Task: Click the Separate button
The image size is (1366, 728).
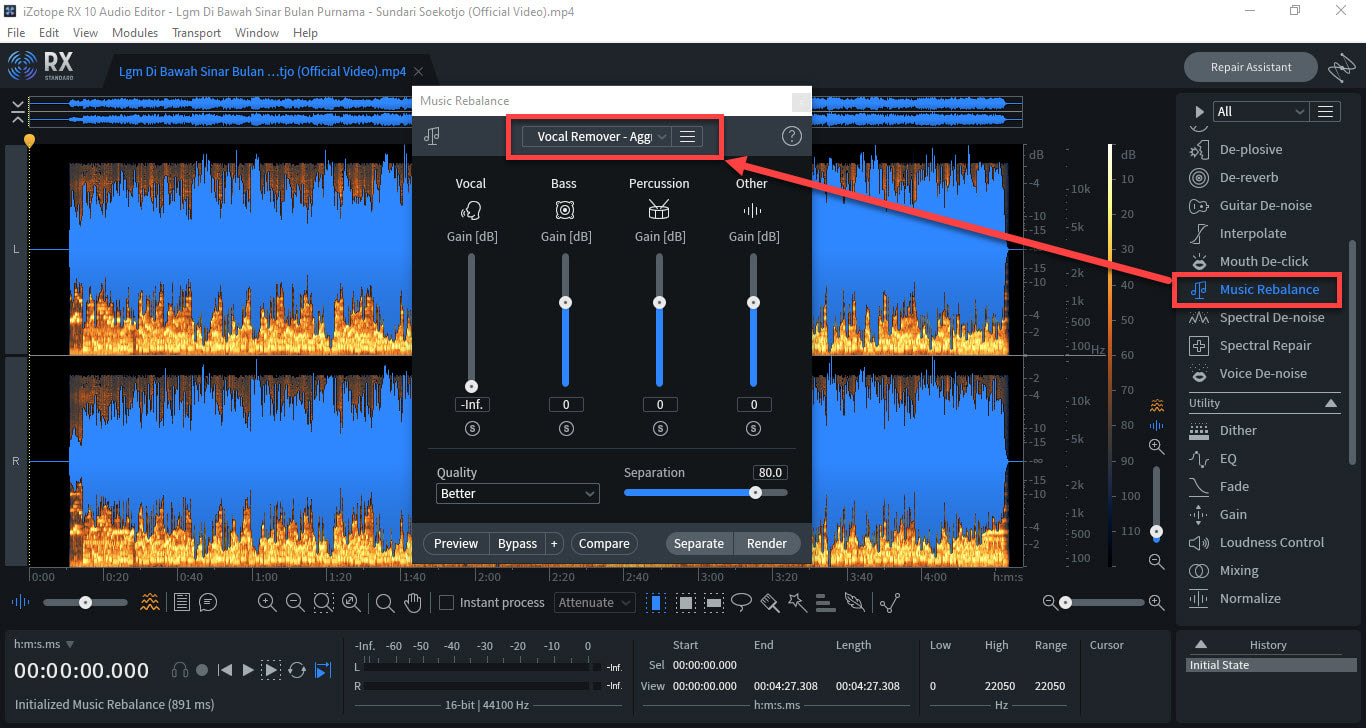Action: pos(699,543)
